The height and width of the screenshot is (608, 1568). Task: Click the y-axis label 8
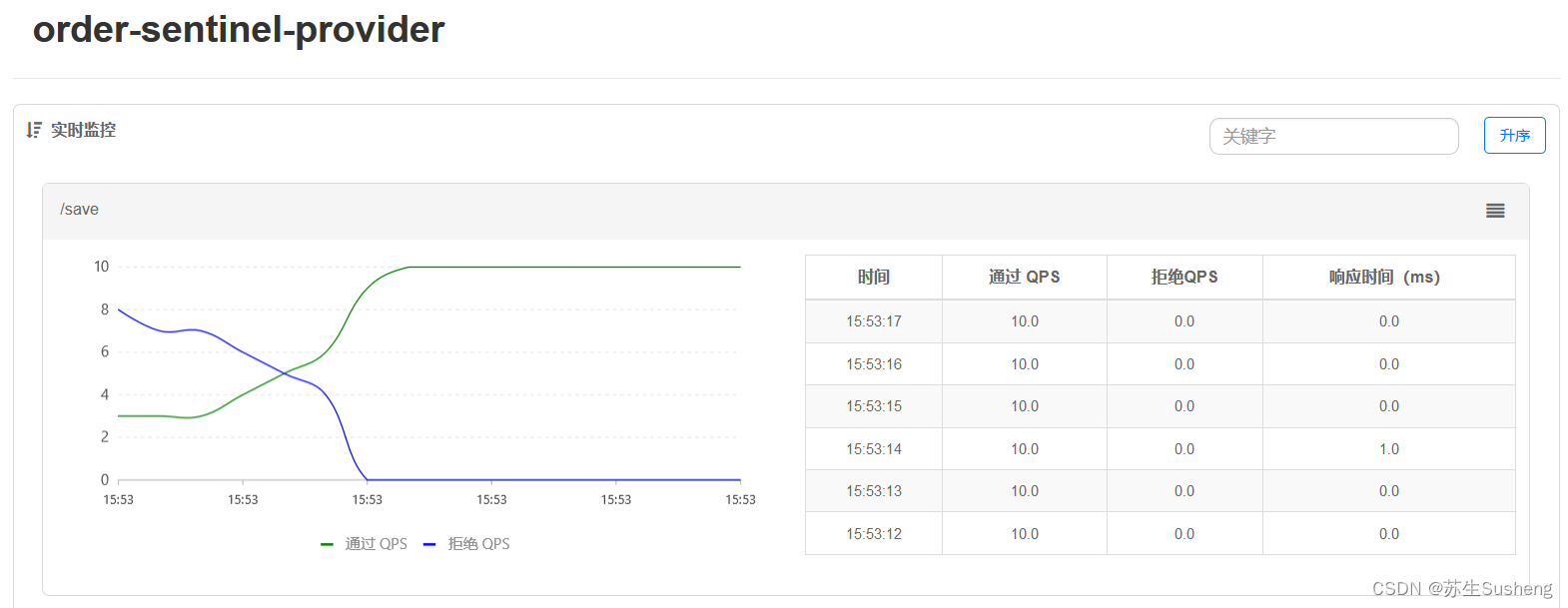(105, 309)
